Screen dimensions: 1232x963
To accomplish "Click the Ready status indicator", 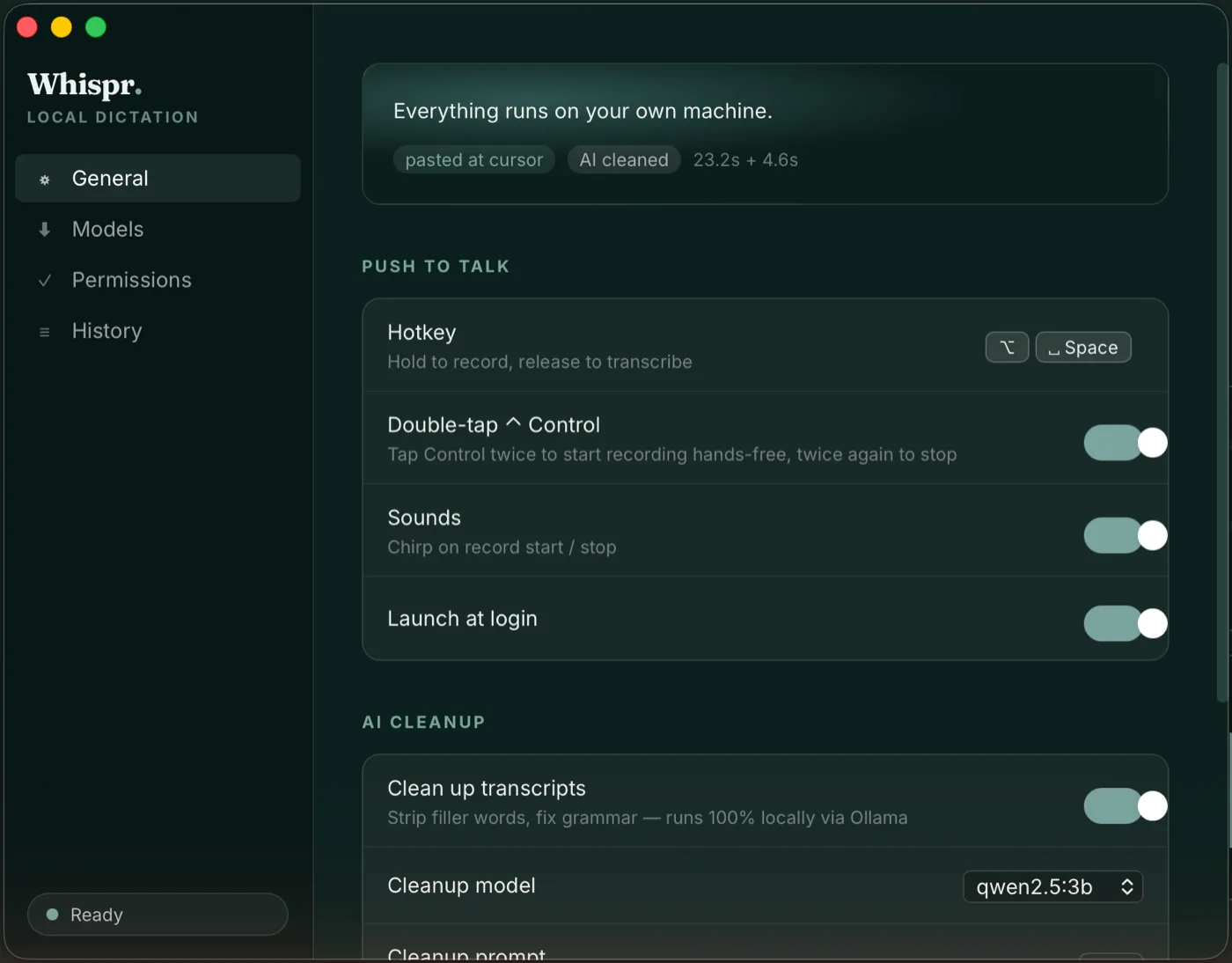I will point(158,915).
